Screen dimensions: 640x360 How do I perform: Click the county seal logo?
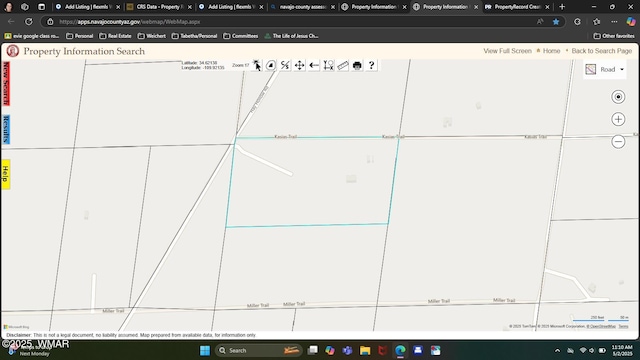(13, 51)
